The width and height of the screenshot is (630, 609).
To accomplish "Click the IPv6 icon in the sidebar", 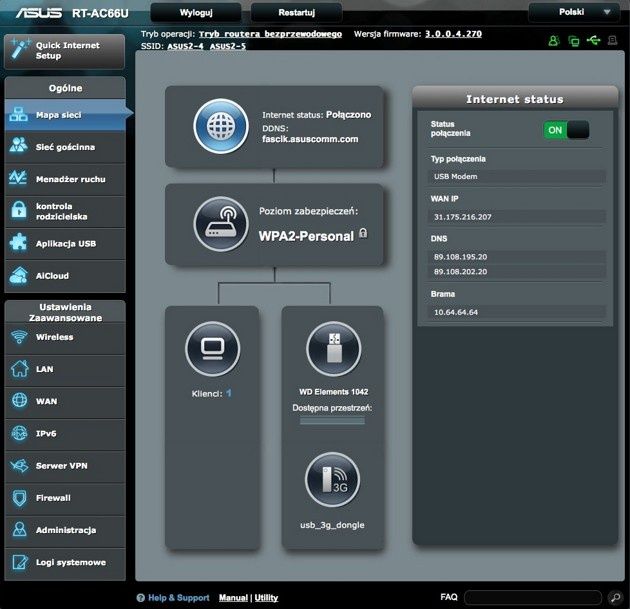I will point(19,433).
